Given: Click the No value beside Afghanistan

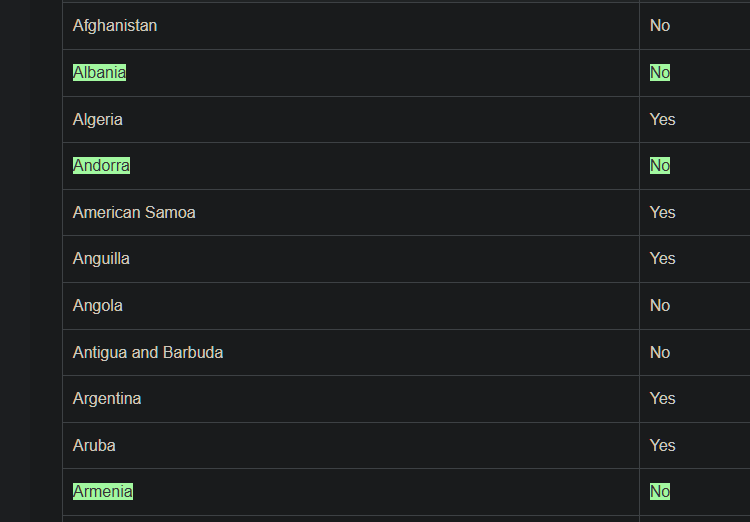Looking at the screenshot, I should pos(660,26).
